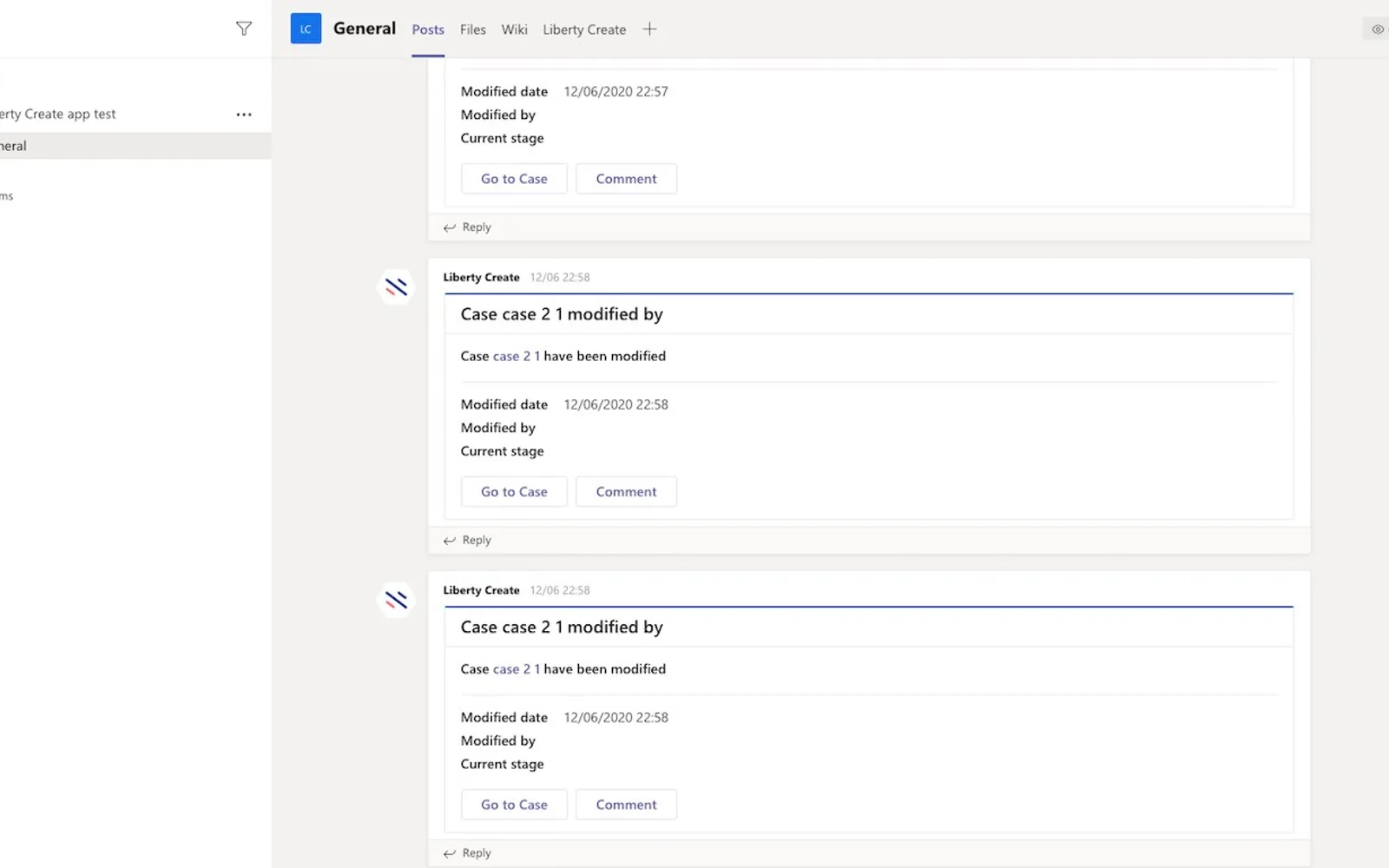The width and height of the screenshot is (1389, 868).
Task: Click the Liberty Create avatar on the middle post
Action: point(396,286)
